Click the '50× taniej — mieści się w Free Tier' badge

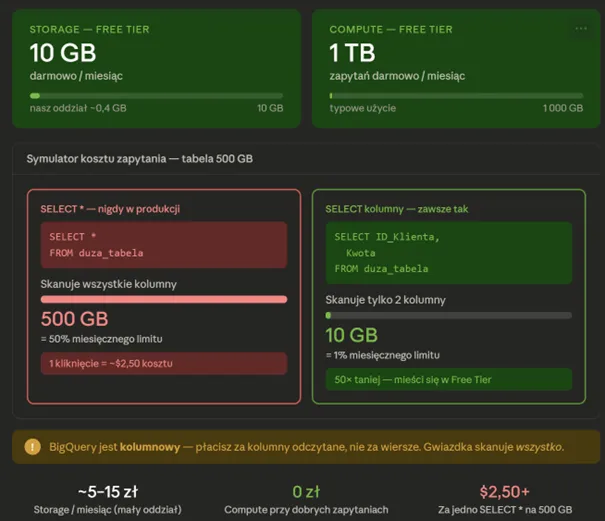pos(448,379)
